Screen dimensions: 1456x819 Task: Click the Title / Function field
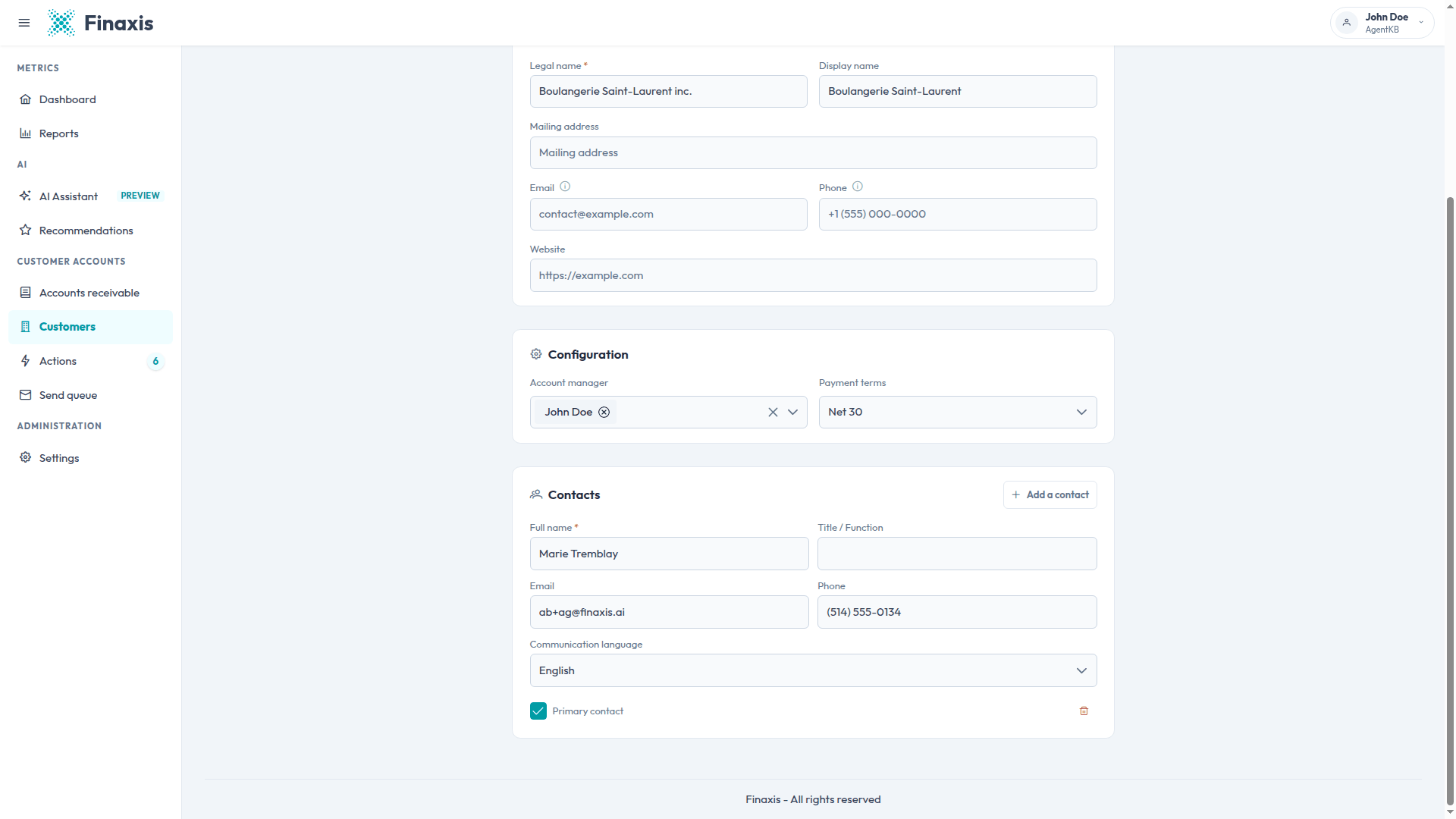coord(957,554)
